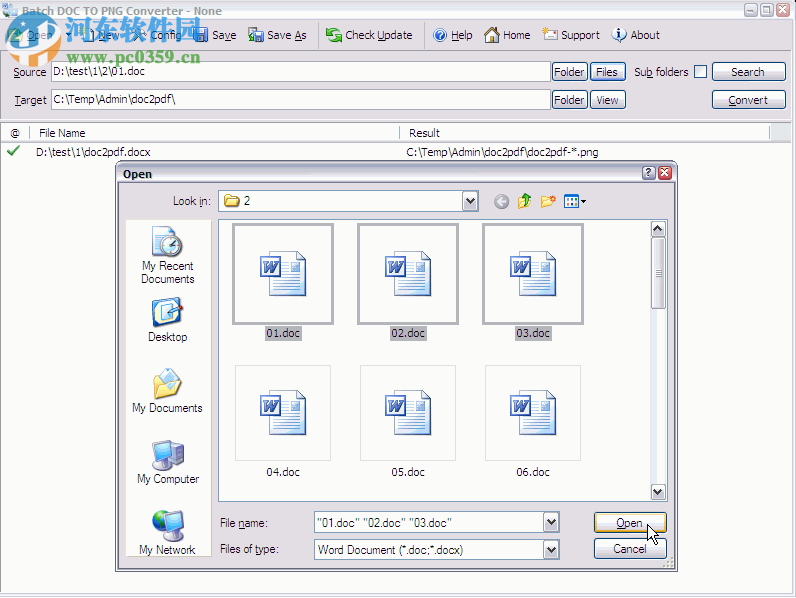
Task: Expand the Files of type dropdown
Action: click(x=551, y=549)
